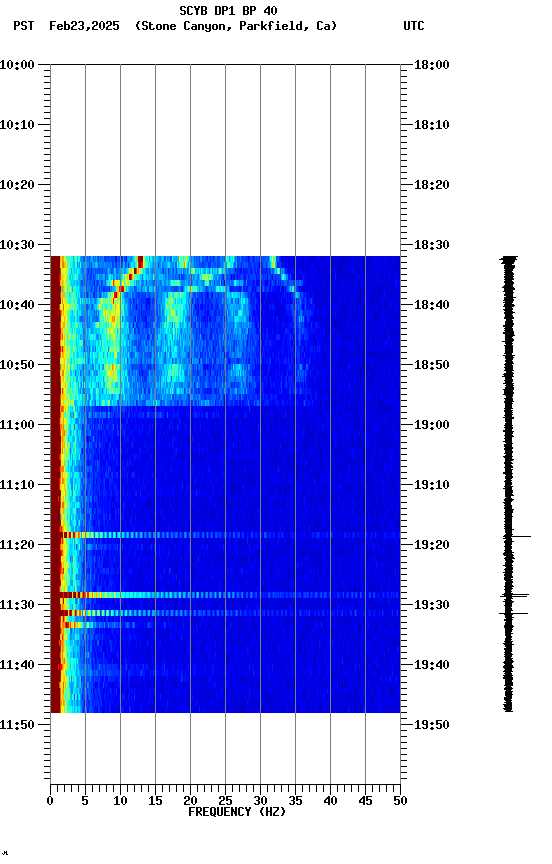Viewport: 552px width, 864px height.
Task: Click the UTC '18:40' time label
Action: point(432,305)
